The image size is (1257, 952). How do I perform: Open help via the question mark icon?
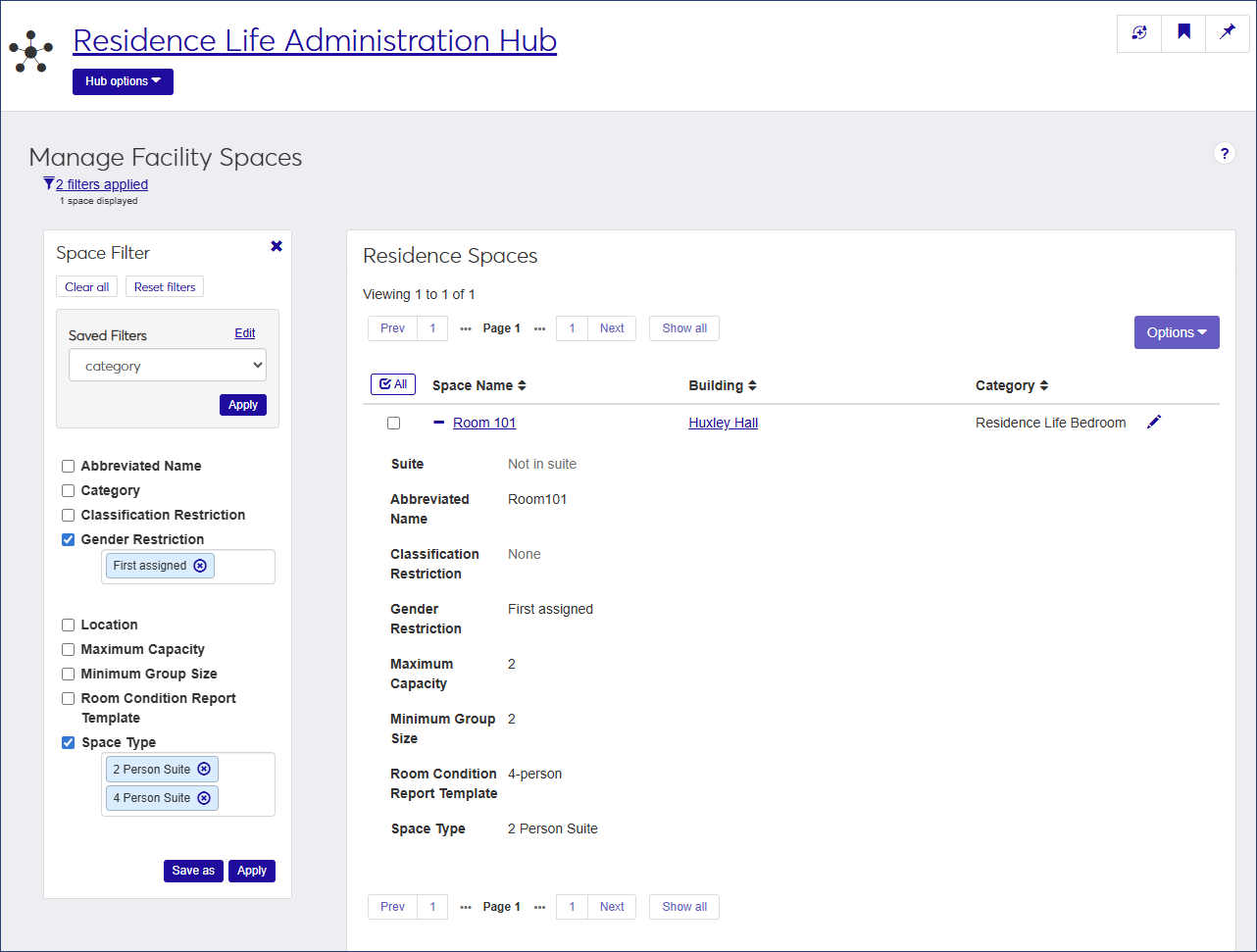click(1224, 153)
